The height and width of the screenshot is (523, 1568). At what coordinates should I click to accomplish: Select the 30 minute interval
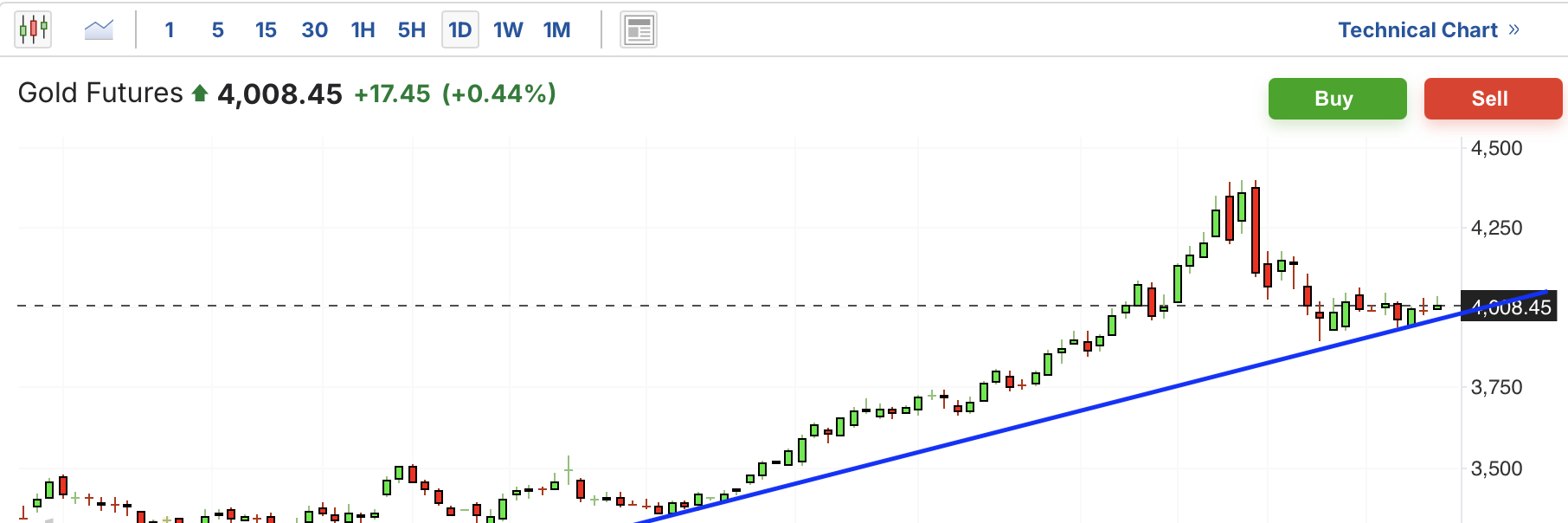tap(315, 30)
